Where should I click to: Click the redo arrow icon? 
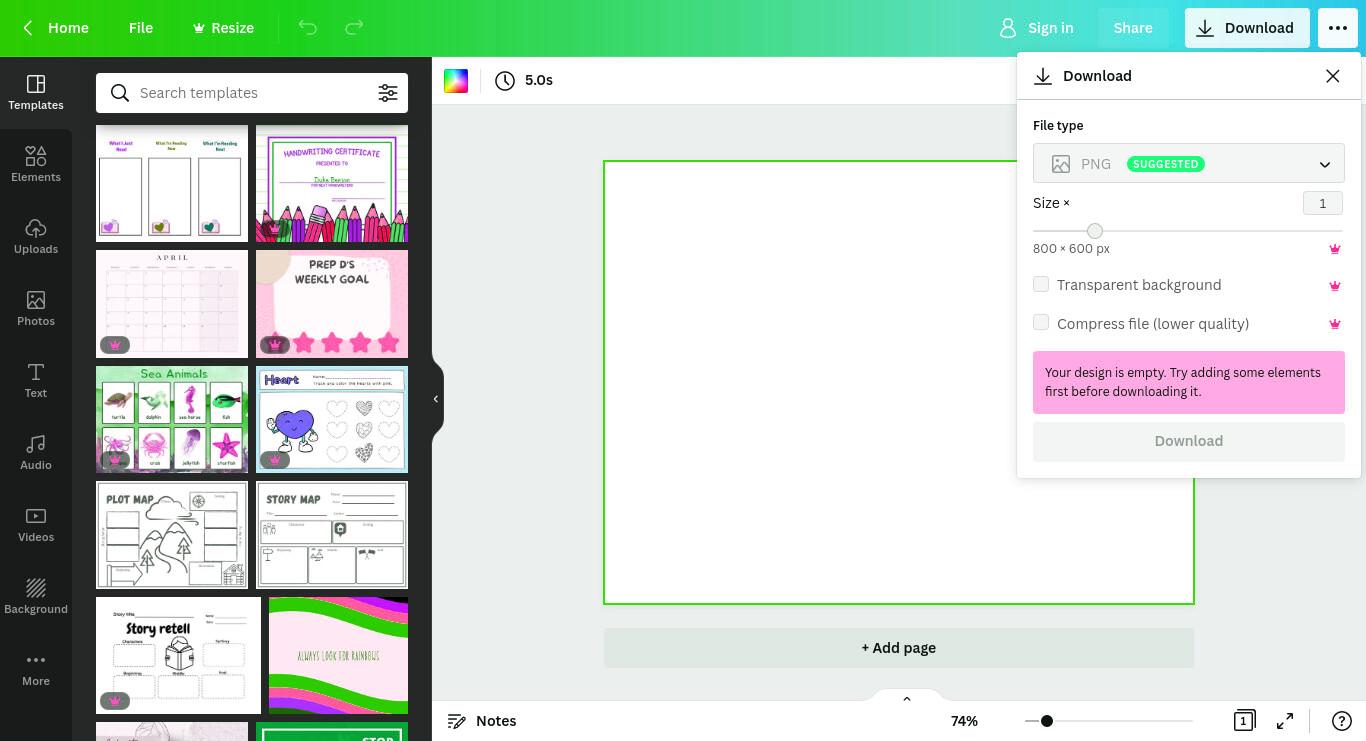pyautogui.click(x=354, y=28)
